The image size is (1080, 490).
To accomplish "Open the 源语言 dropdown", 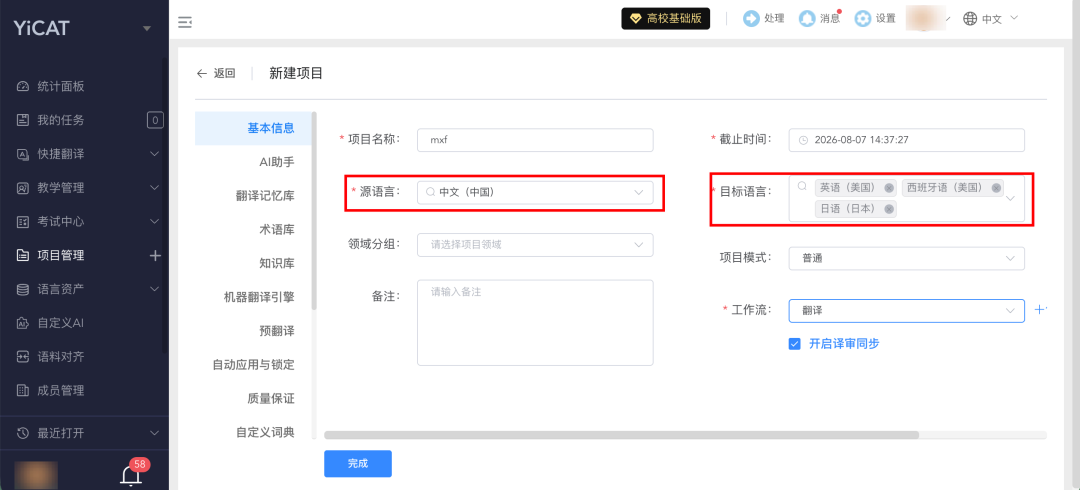I will pos(535,192).
